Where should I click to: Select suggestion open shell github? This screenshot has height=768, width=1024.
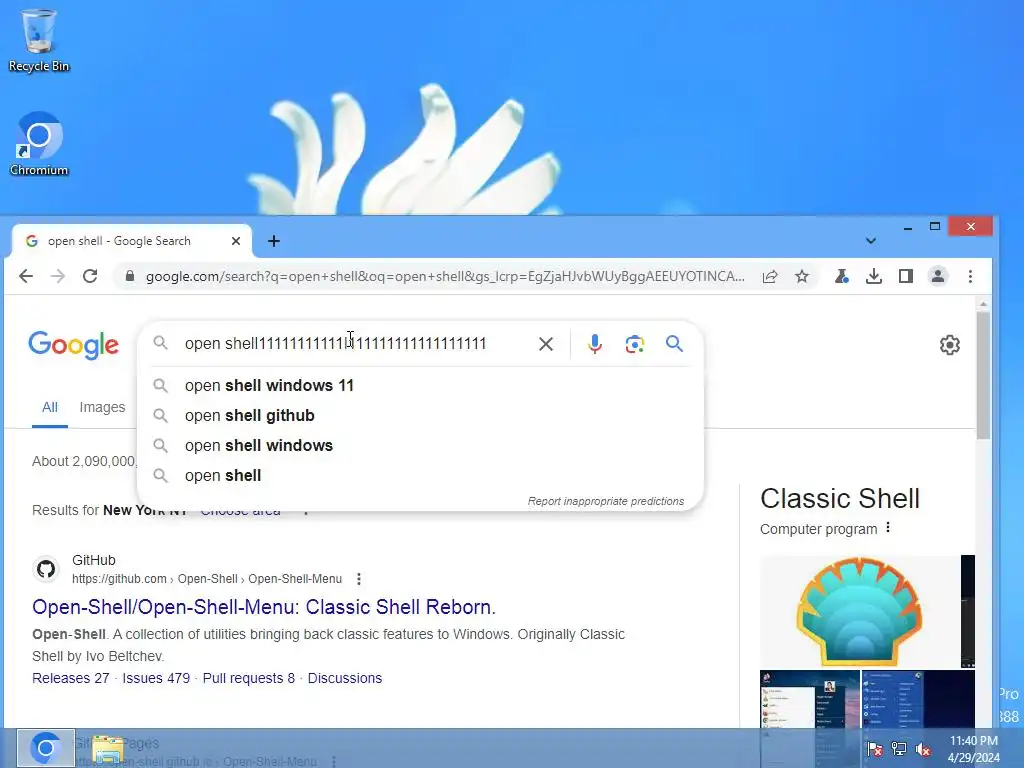[420, 415]
